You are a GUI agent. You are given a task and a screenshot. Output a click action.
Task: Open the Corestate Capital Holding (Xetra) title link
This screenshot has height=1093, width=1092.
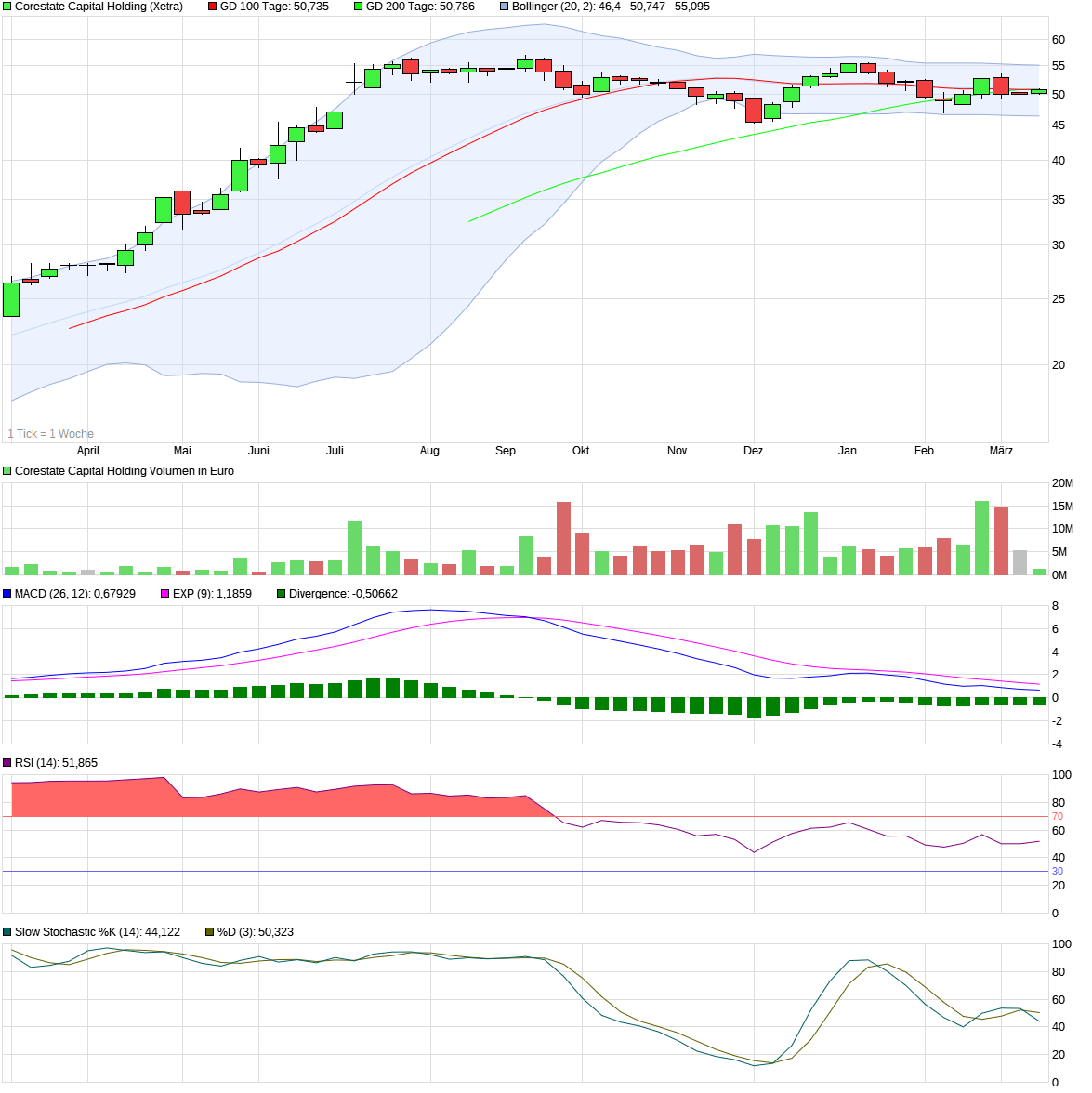[x=98, y=7]
